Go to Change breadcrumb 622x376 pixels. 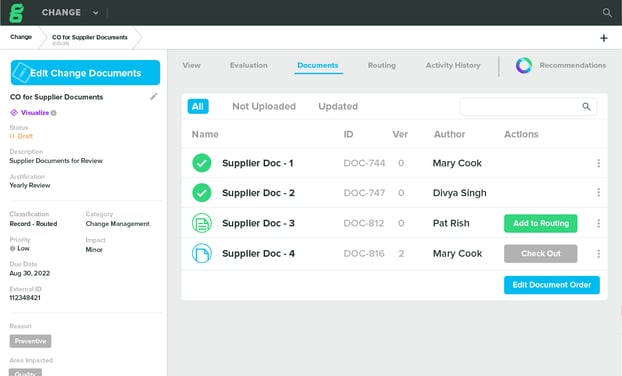click(x=21, y=37)
